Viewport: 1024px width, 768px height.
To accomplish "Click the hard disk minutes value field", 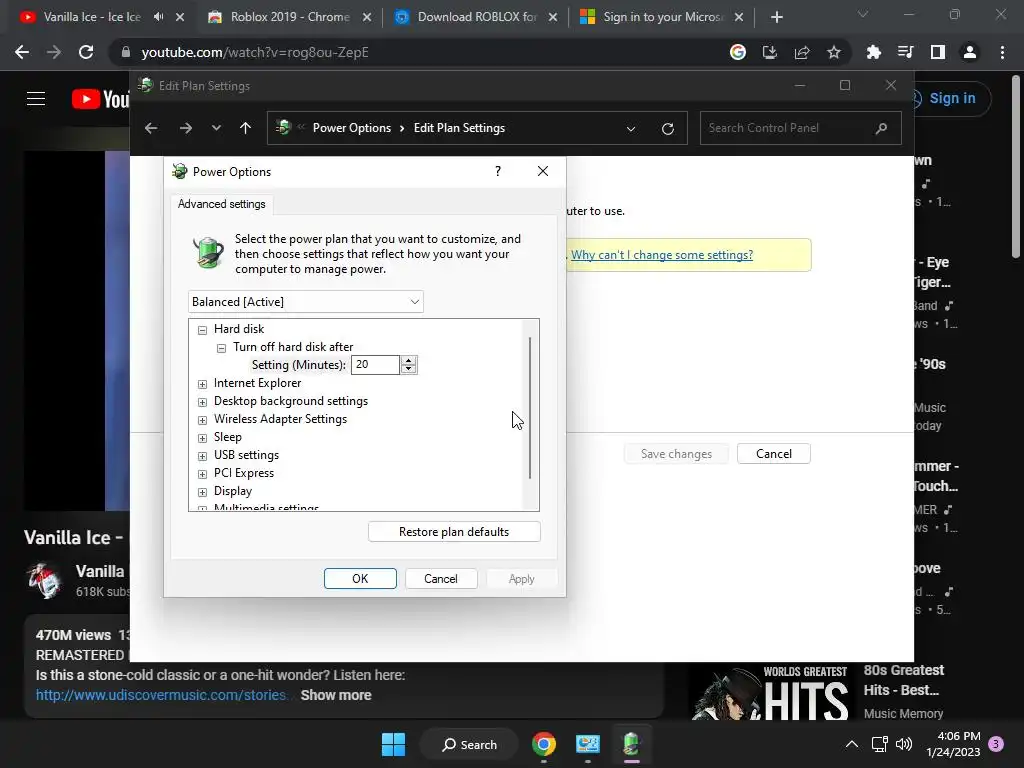I will point(376,364).
